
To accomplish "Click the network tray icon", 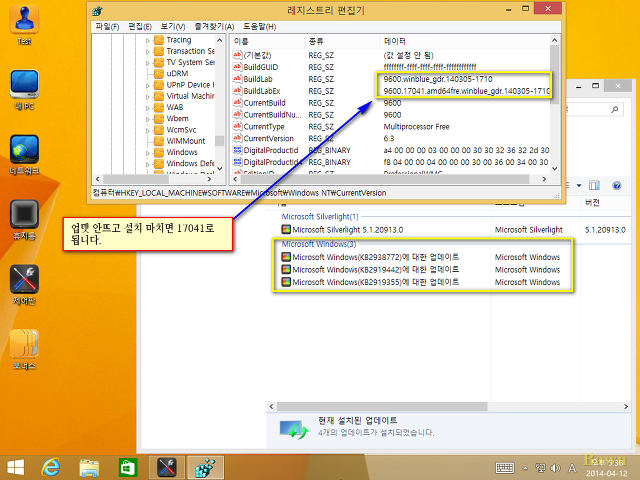I will tap(540, 468).
